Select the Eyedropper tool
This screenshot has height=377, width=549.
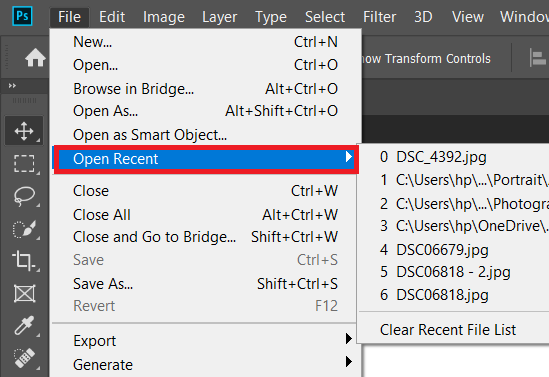click(x=24, y=326)
